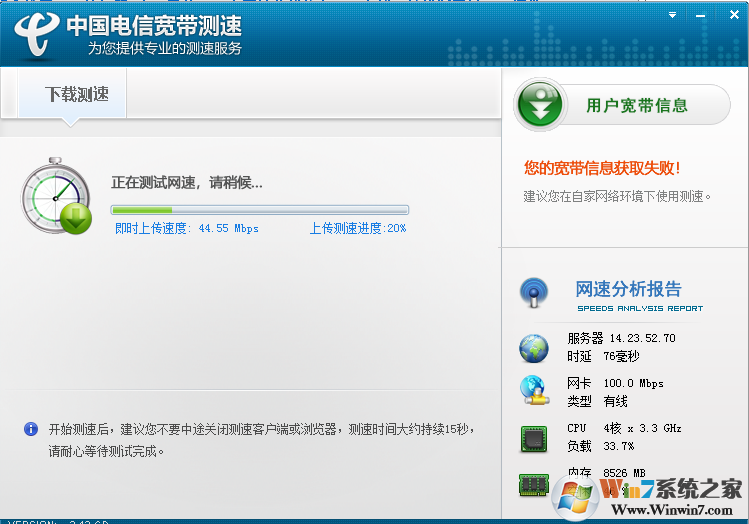Open 用户宽带信息 button

(622, 105)
